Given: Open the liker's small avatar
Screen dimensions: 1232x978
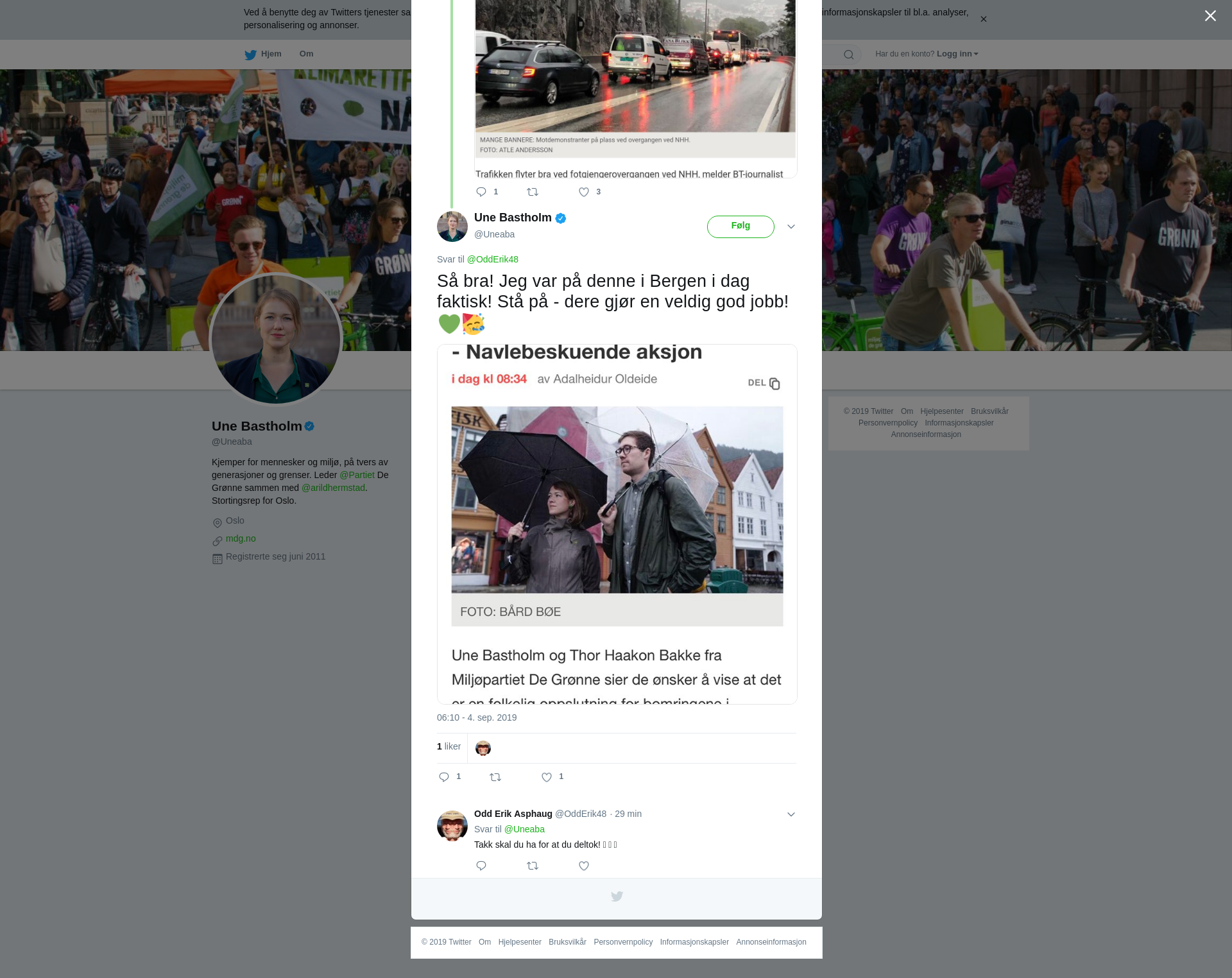Looking at the screenshot, I should [x=483, y=748].
